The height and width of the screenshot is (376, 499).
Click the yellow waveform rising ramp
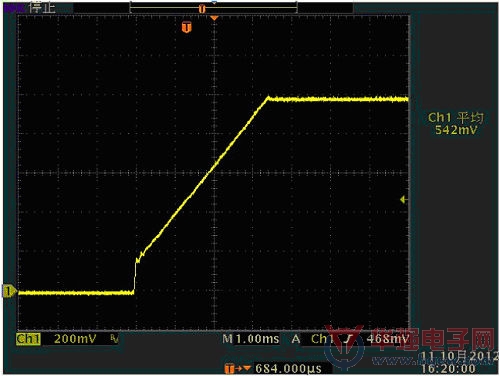[205, 177]
